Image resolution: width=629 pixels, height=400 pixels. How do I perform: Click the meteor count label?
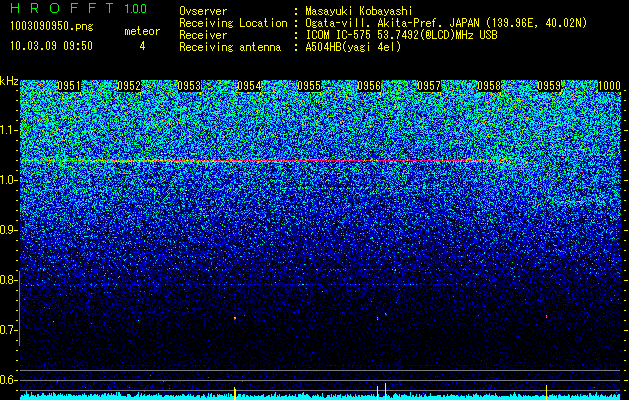click(x=142, y=31)
